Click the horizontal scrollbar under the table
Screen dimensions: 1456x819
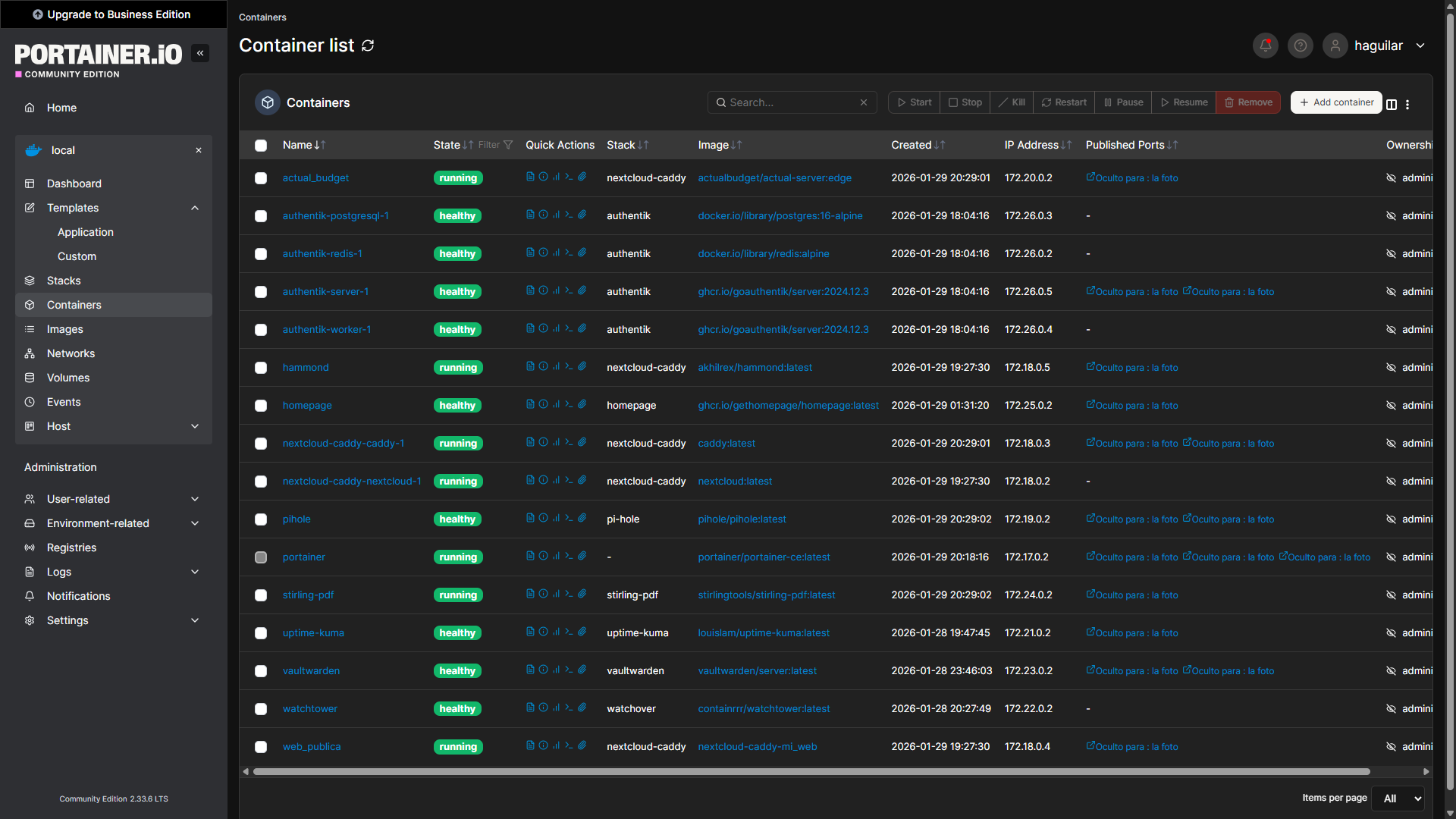[811, 772]
